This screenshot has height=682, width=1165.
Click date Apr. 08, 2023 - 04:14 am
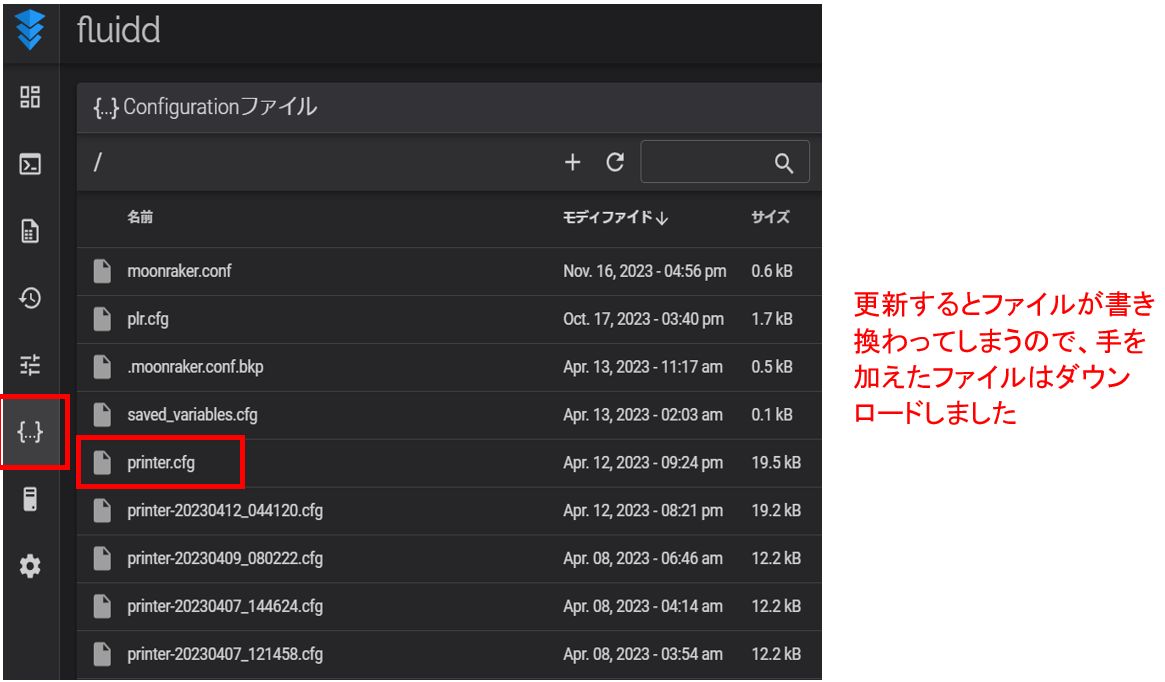(x=643, y=606)
